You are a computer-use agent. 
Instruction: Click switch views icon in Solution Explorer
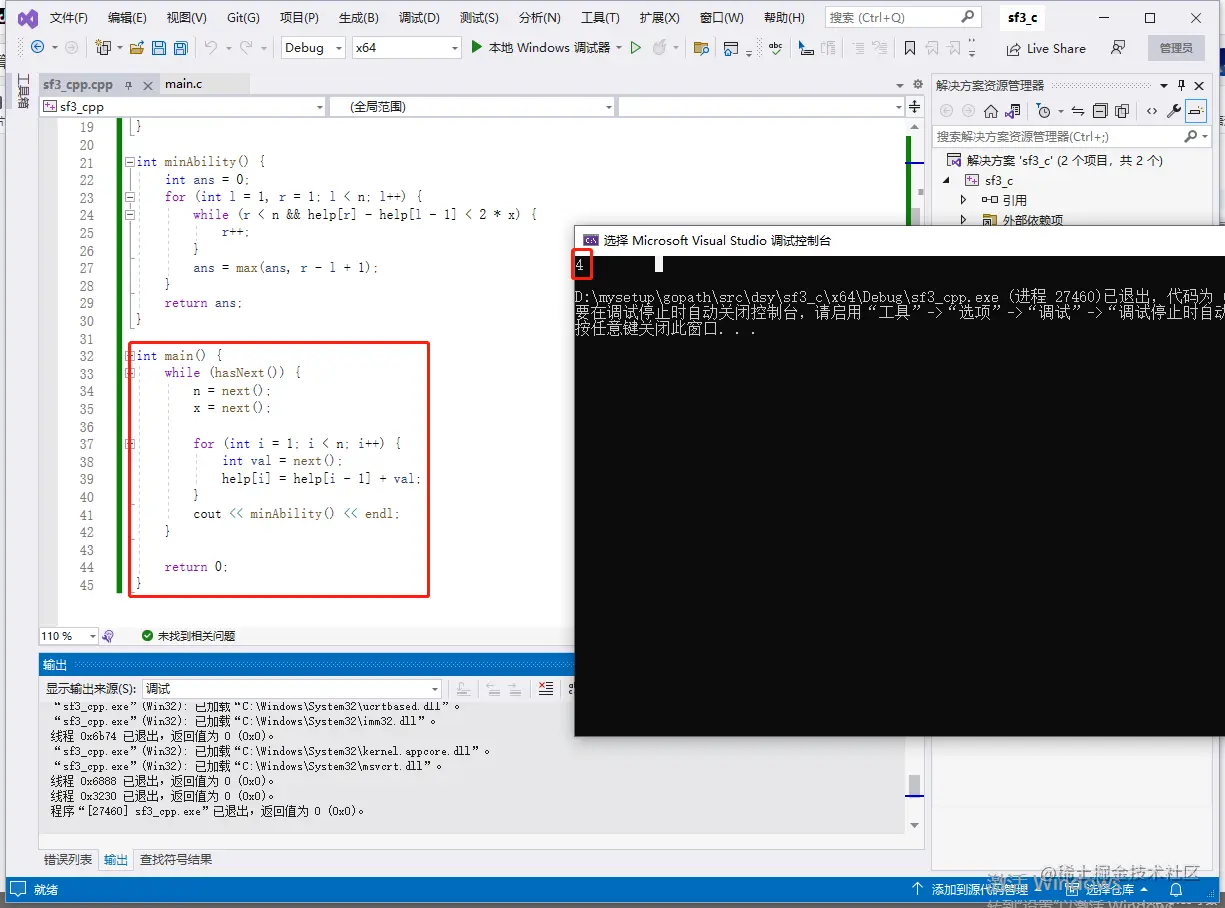tap(1013, 111)
